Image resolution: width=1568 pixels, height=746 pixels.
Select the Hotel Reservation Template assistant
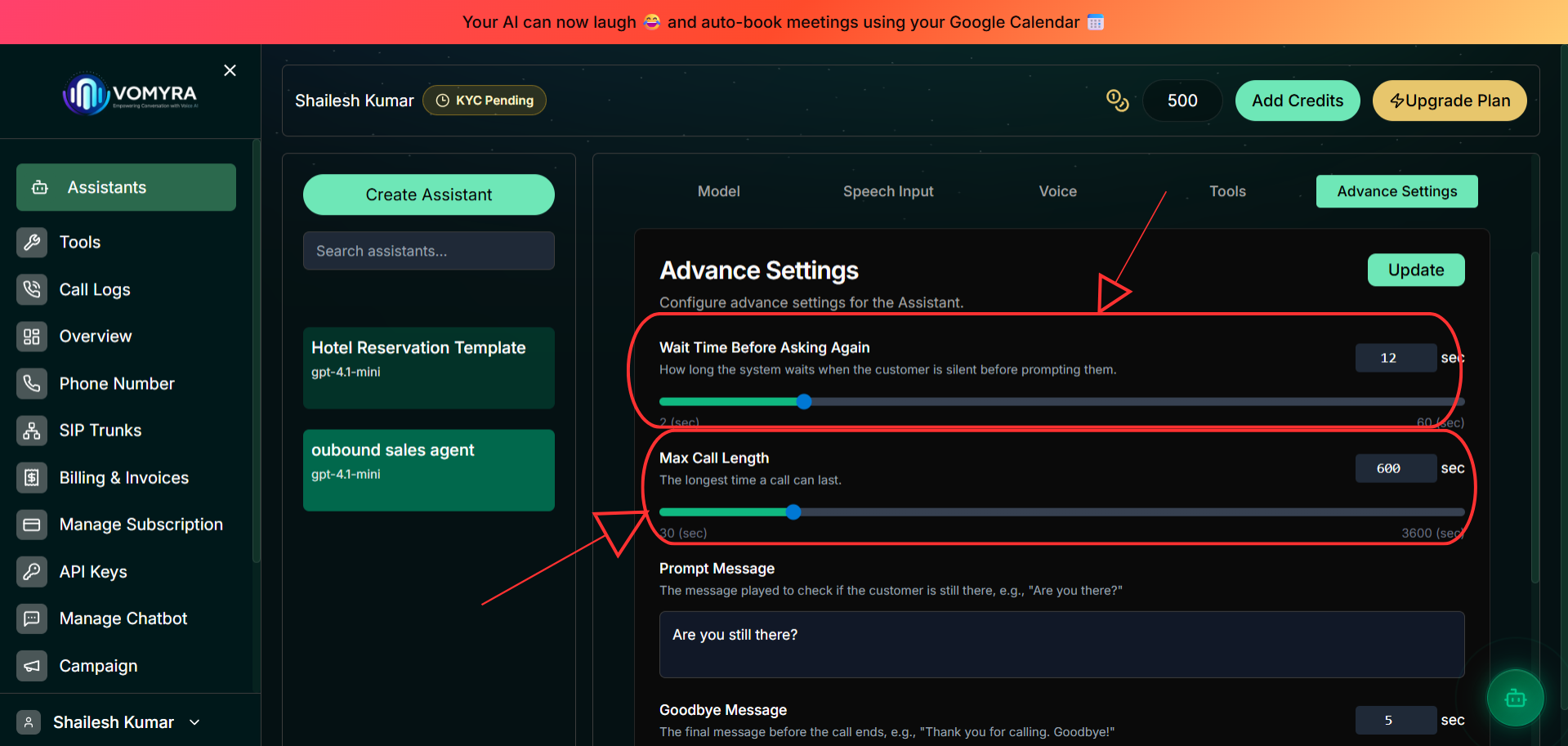[x=429, y=368]
